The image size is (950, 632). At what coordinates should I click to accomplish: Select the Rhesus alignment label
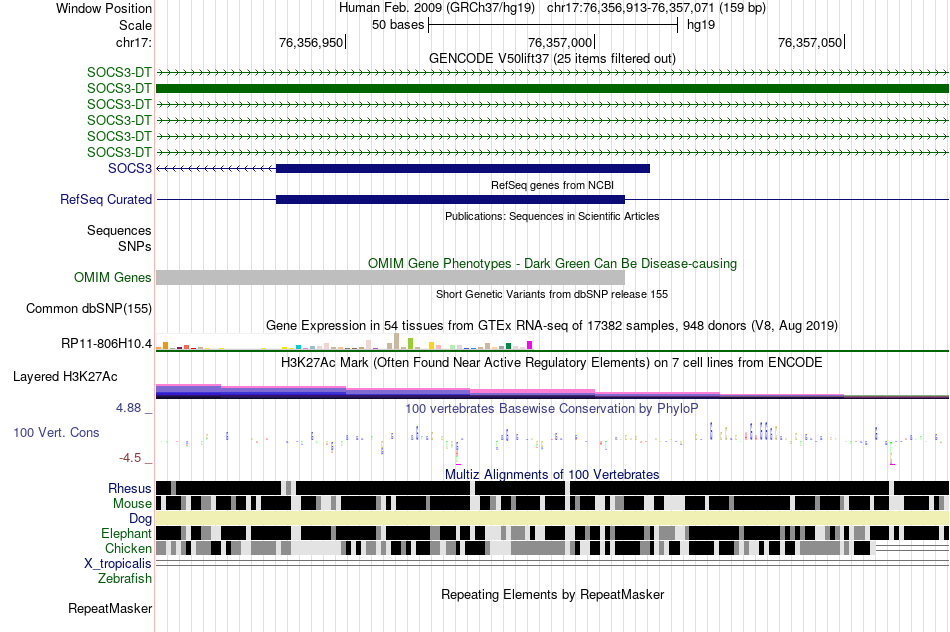coord(130,488)
